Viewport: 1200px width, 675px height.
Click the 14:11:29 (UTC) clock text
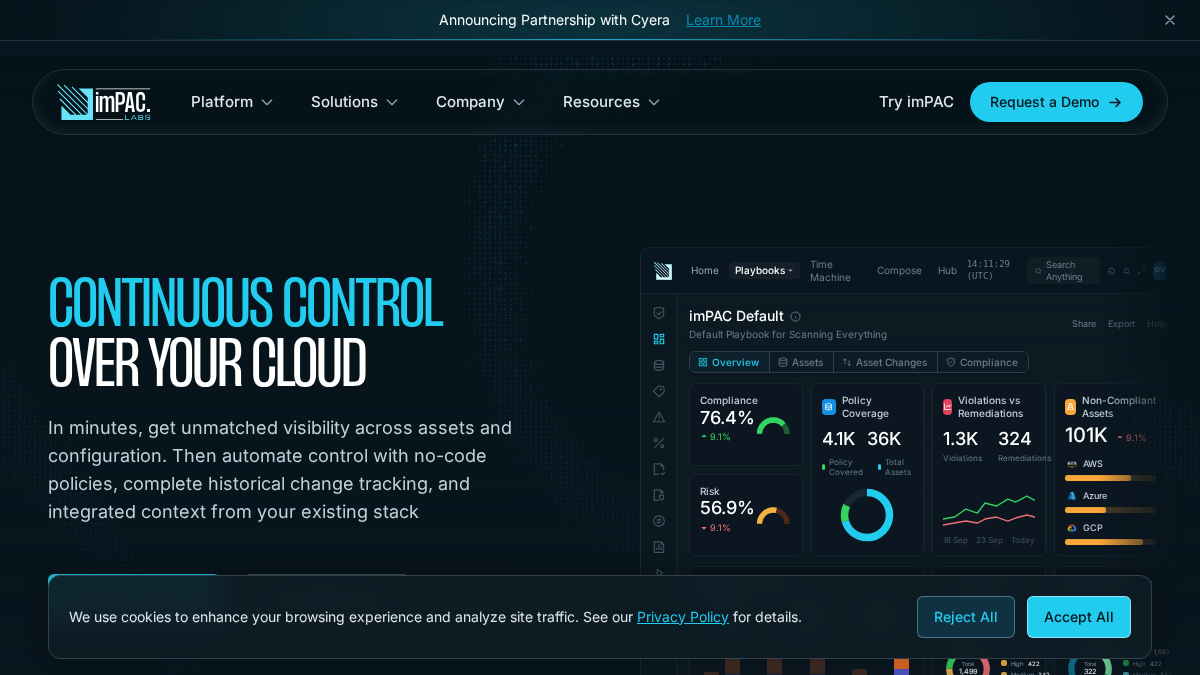click(x=988, y=270)
